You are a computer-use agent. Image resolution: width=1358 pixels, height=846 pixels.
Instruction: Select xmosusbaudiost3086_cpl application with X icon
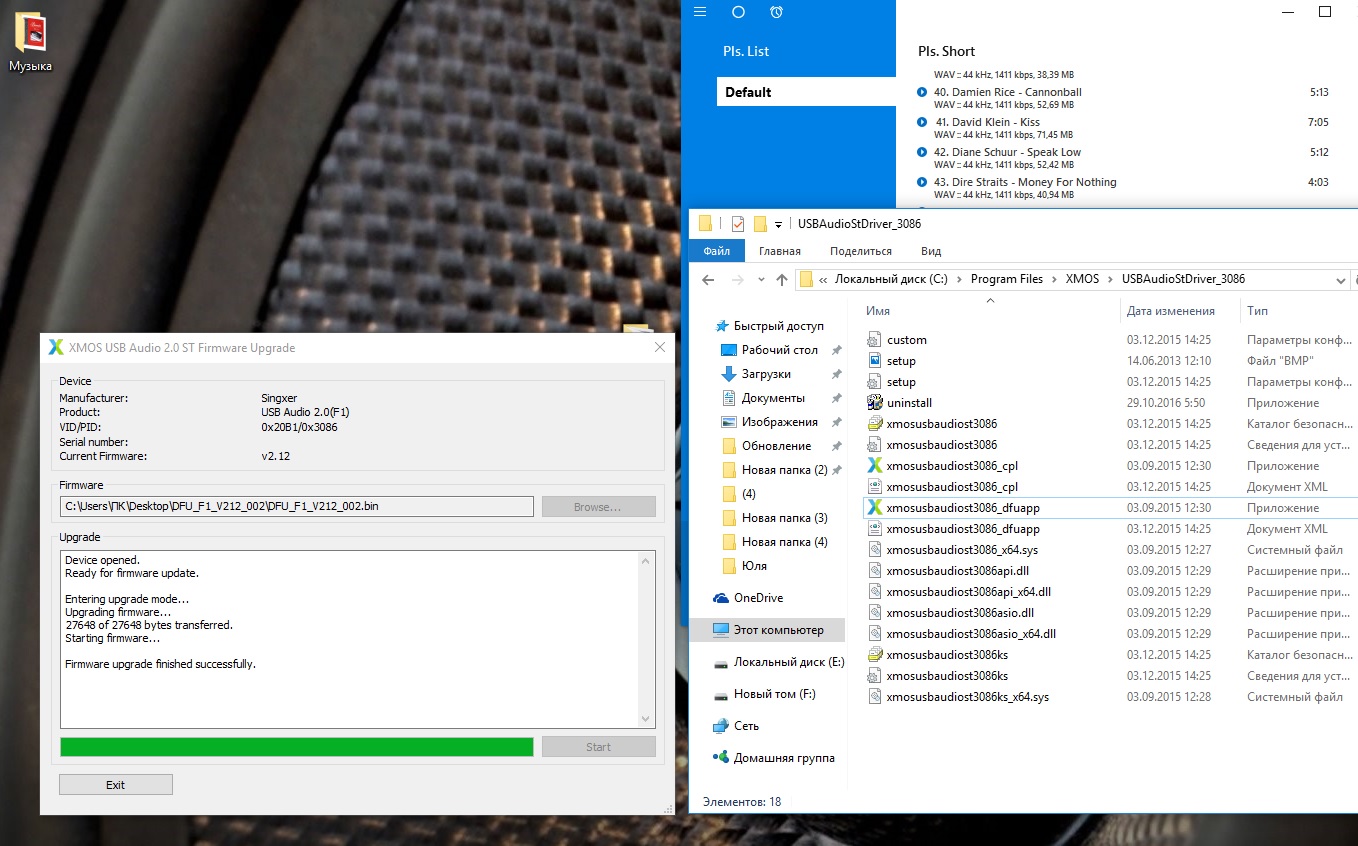(x=952, y=466)
